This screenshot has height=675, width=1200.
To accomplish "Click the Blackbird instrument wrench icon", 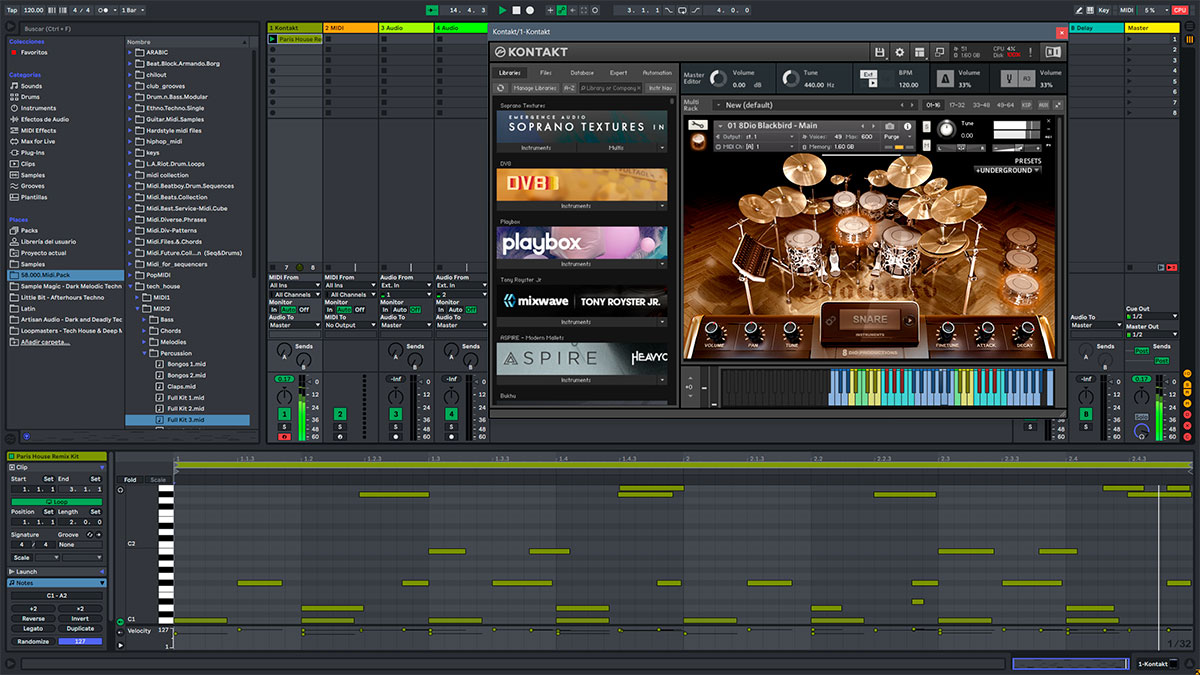I will click(700, 125).
